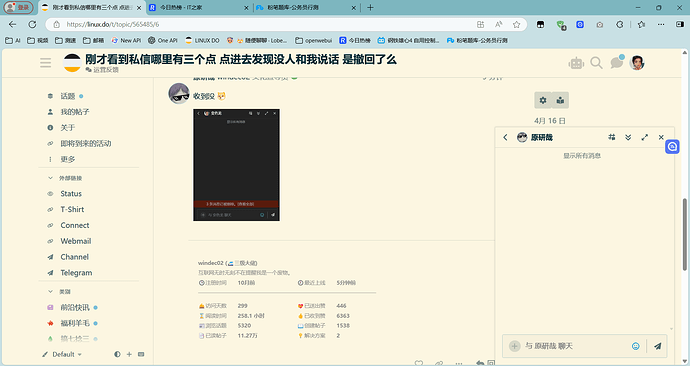The width and height of the screenshot is (690, 366).
Task: Open New API bookmark
Action: [126, 40]
